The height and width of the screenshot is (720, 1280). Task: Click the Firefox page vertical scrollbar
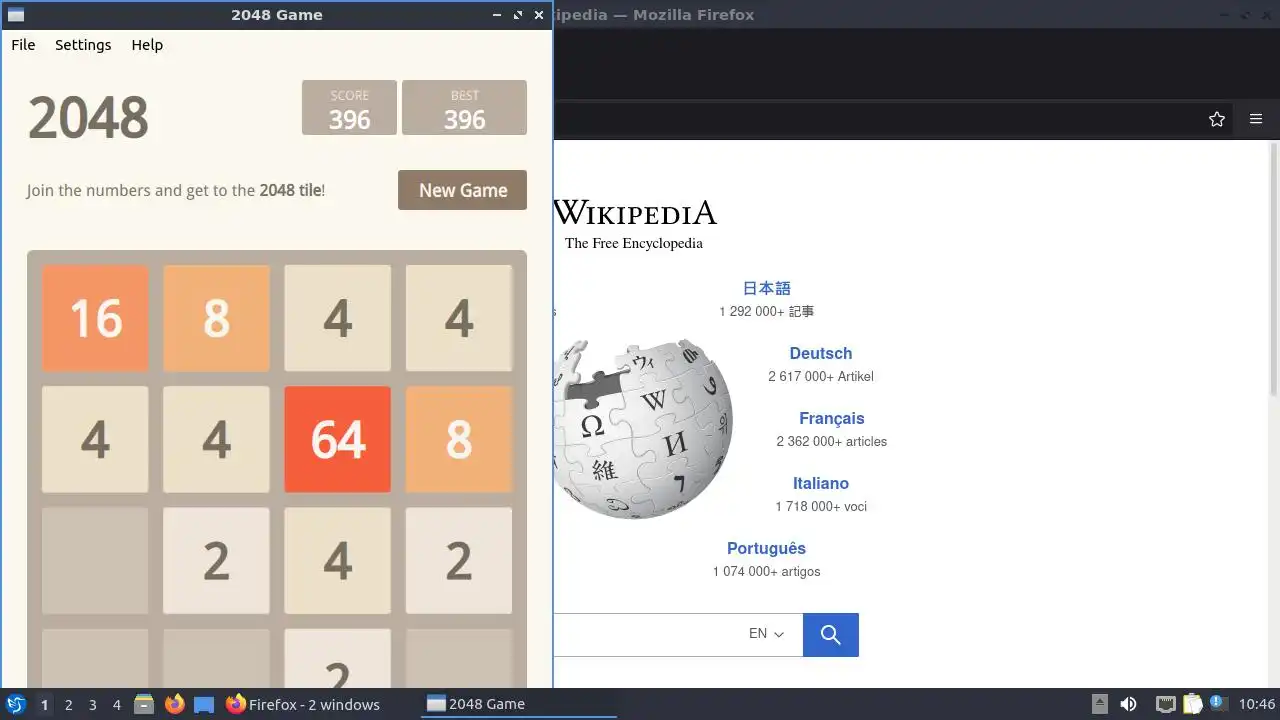(x=1274, y=270)
